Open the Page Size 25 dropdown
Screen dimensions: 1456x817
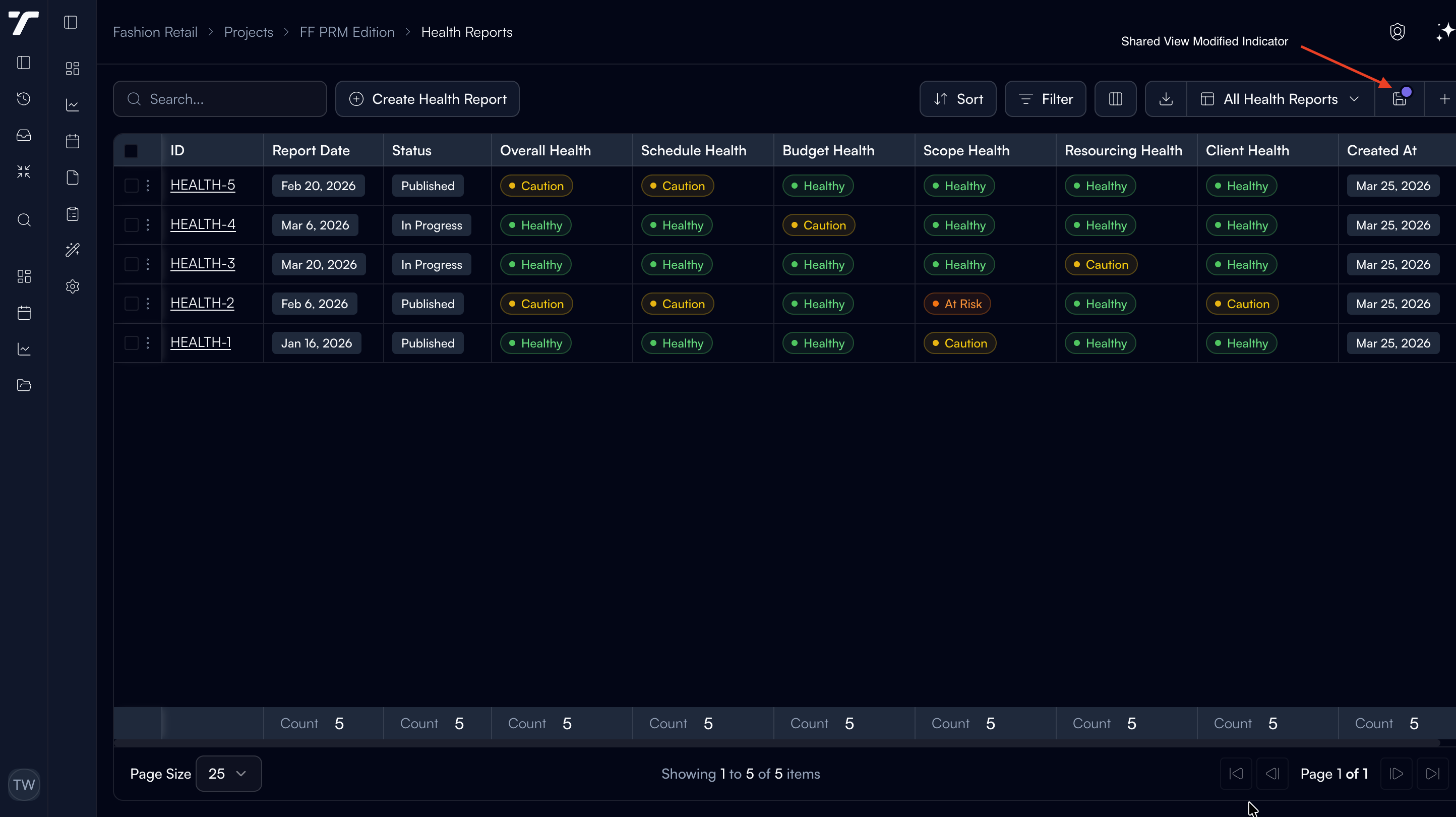228,774
